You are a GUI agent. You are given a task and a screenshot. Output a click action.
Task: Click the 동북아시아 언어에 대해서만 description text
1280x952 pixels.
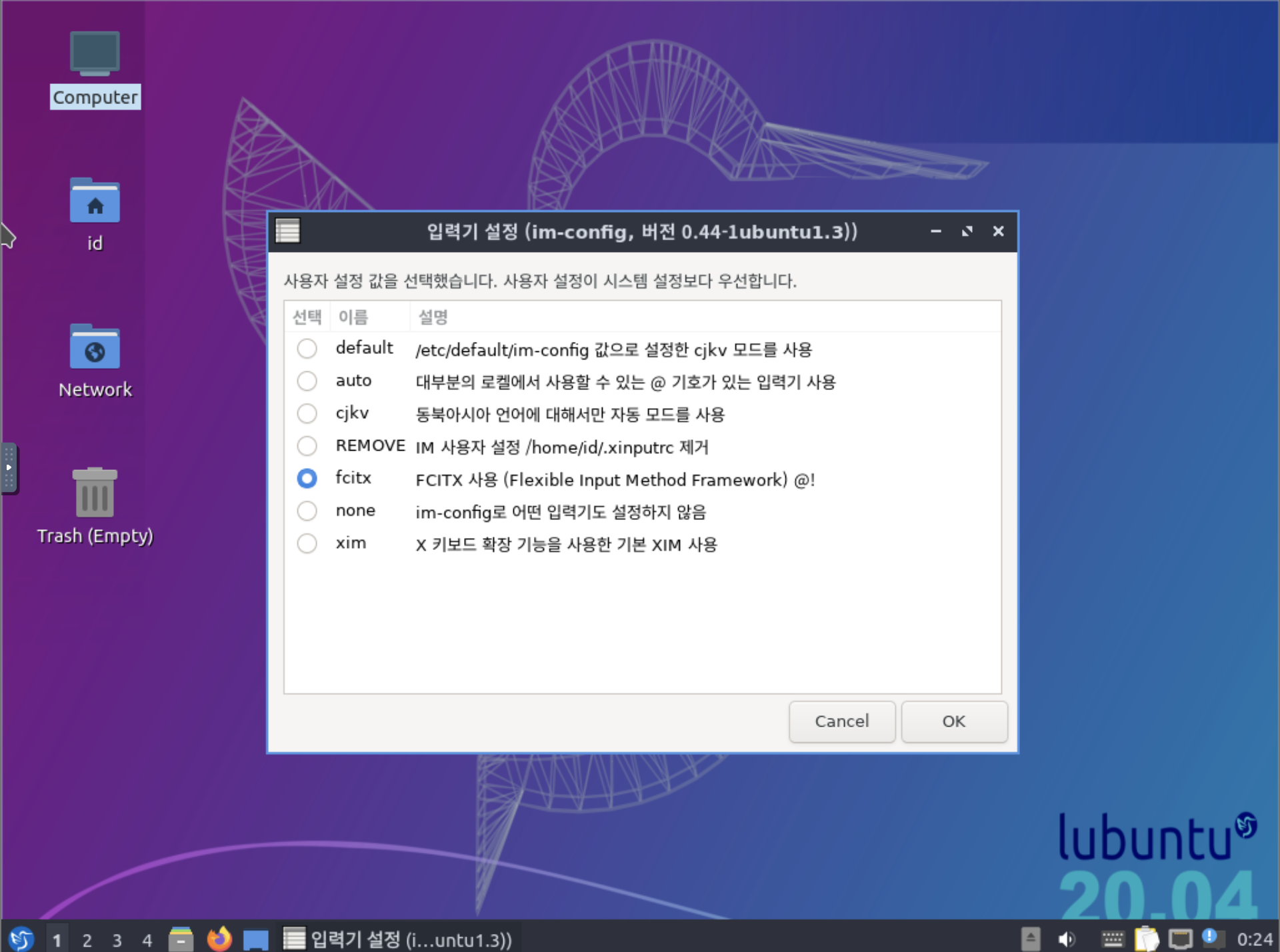click(x=570, y=415)
